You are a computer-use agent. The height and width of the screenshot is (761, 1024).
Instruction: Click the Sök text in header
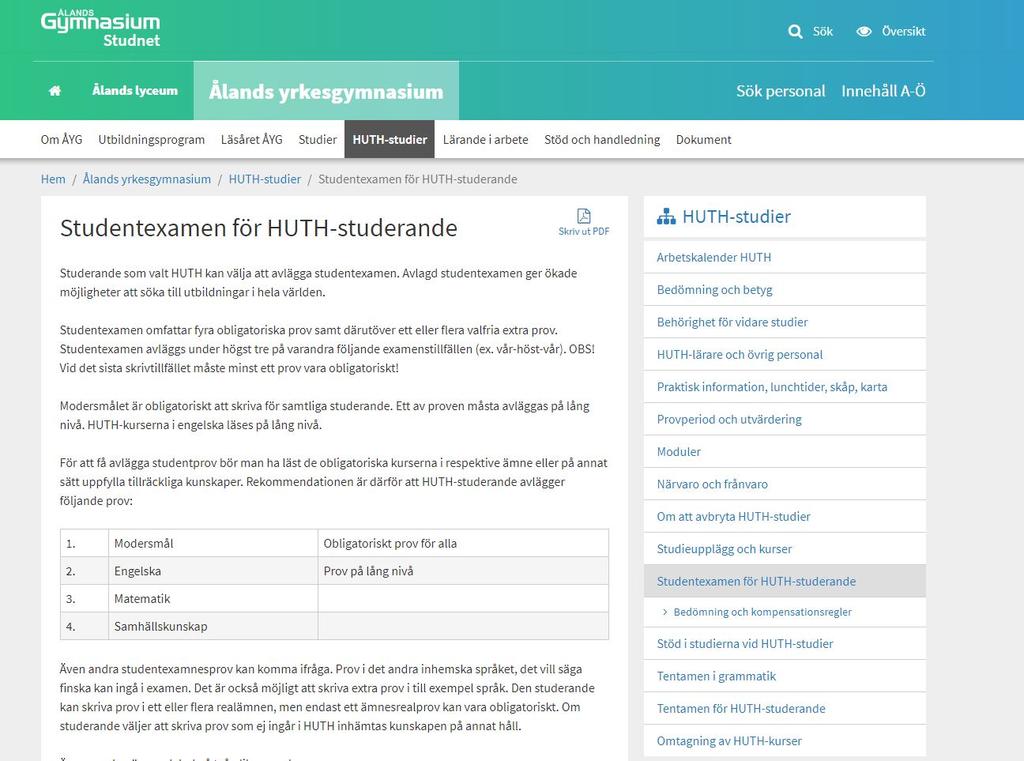coord(823,31)
